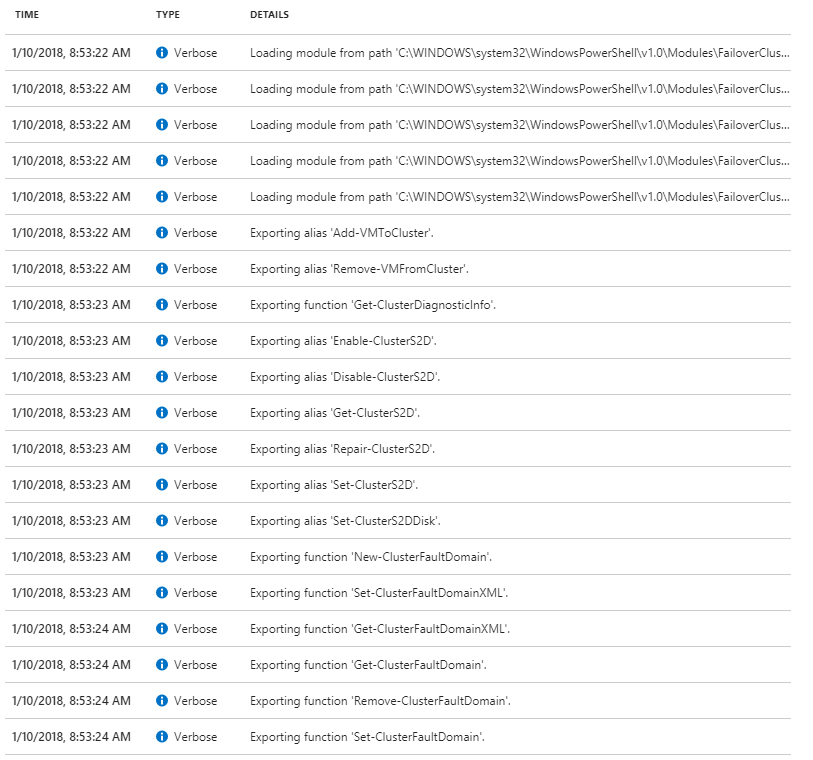This screenshot has height=760, width=813.
Task: Open the truncated FailoverClus... module path entry
Action: point(520,53)
